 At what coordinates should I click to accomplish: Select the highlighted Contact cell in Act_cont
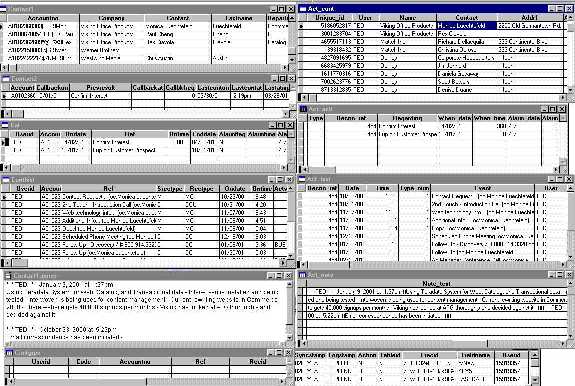click(x=466, y=26)
